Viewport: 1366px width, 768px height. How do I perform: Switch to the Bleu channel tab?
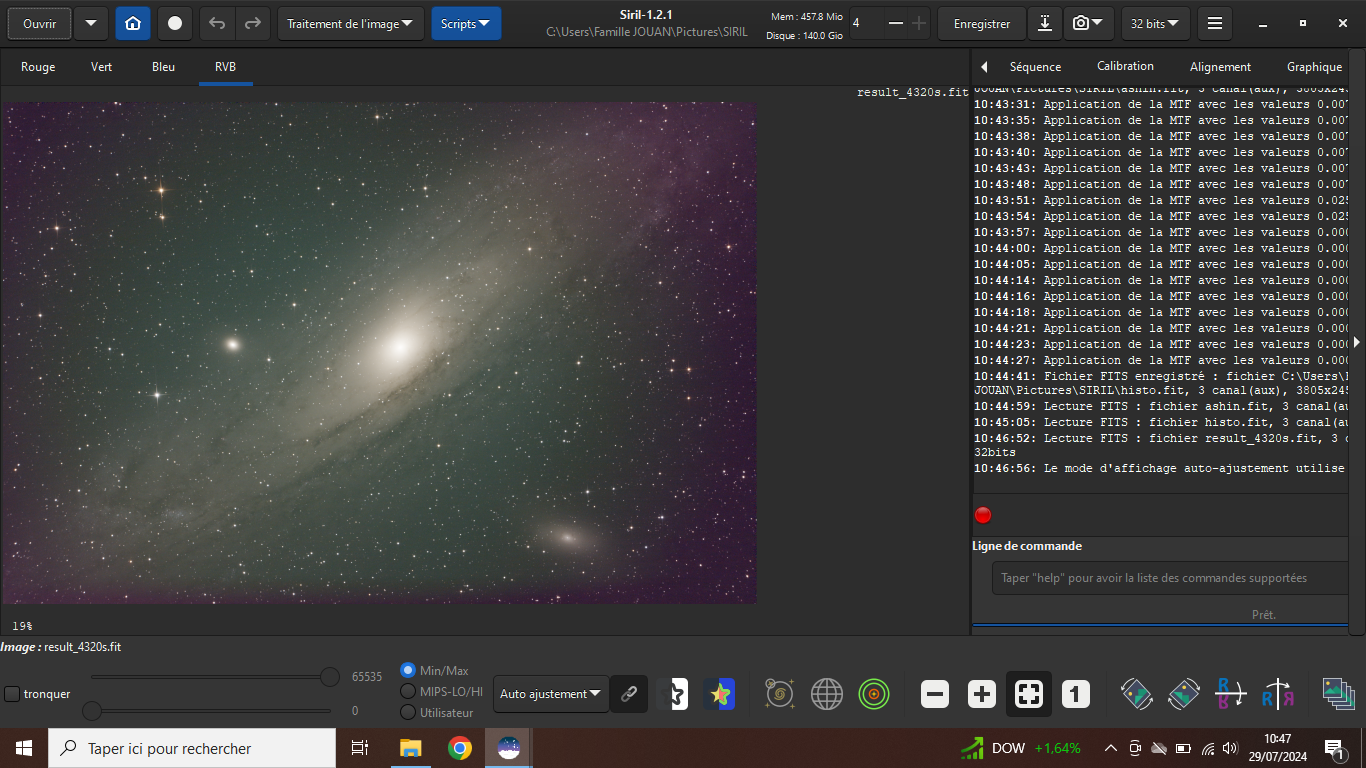click(164, 67)
